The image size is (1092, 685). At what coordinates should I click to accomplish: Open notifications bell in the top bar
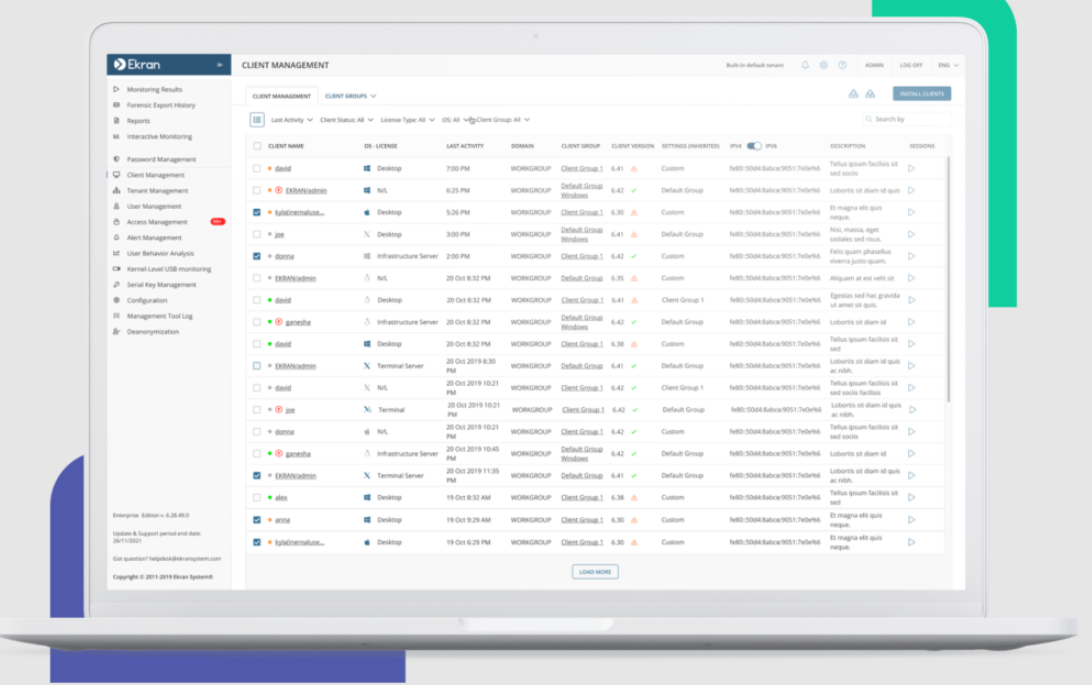pos(805,65)
